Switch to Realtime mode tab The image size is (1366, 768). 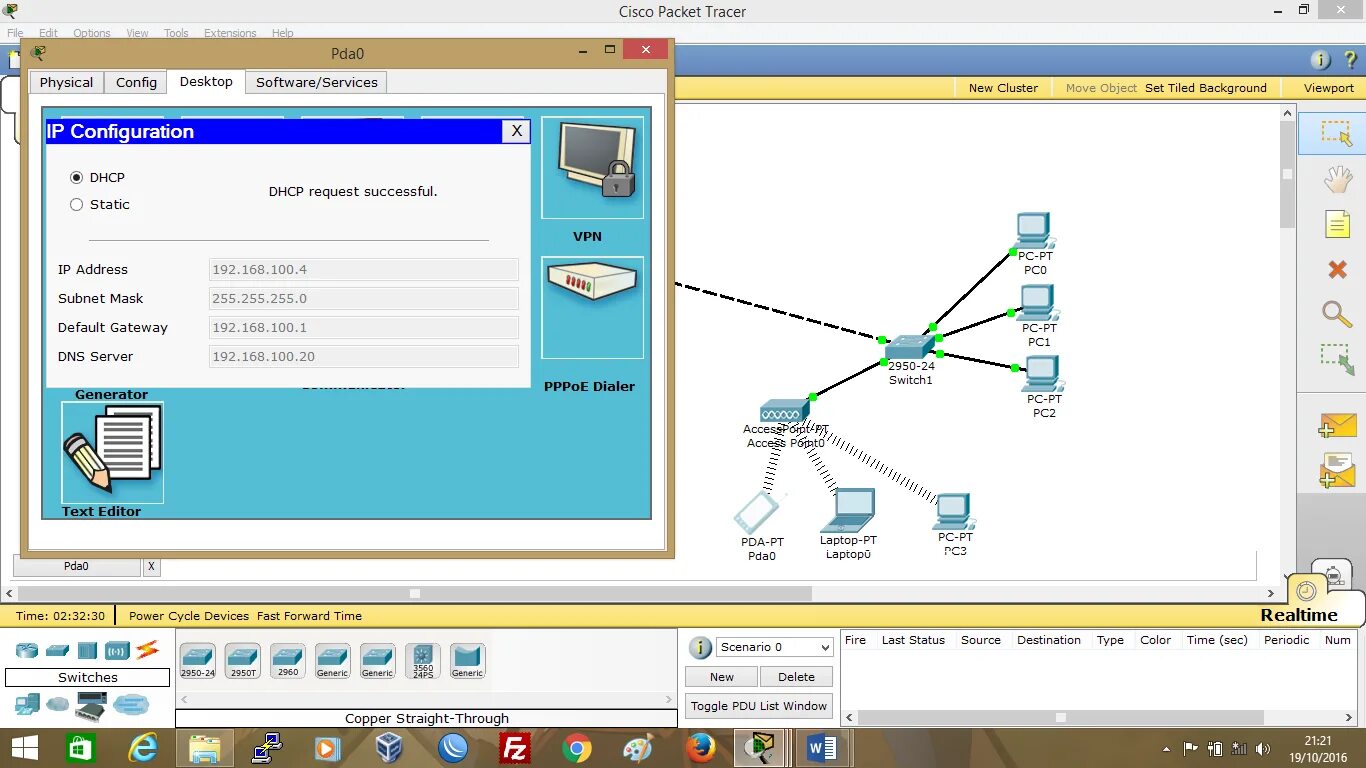[1298, 615]
